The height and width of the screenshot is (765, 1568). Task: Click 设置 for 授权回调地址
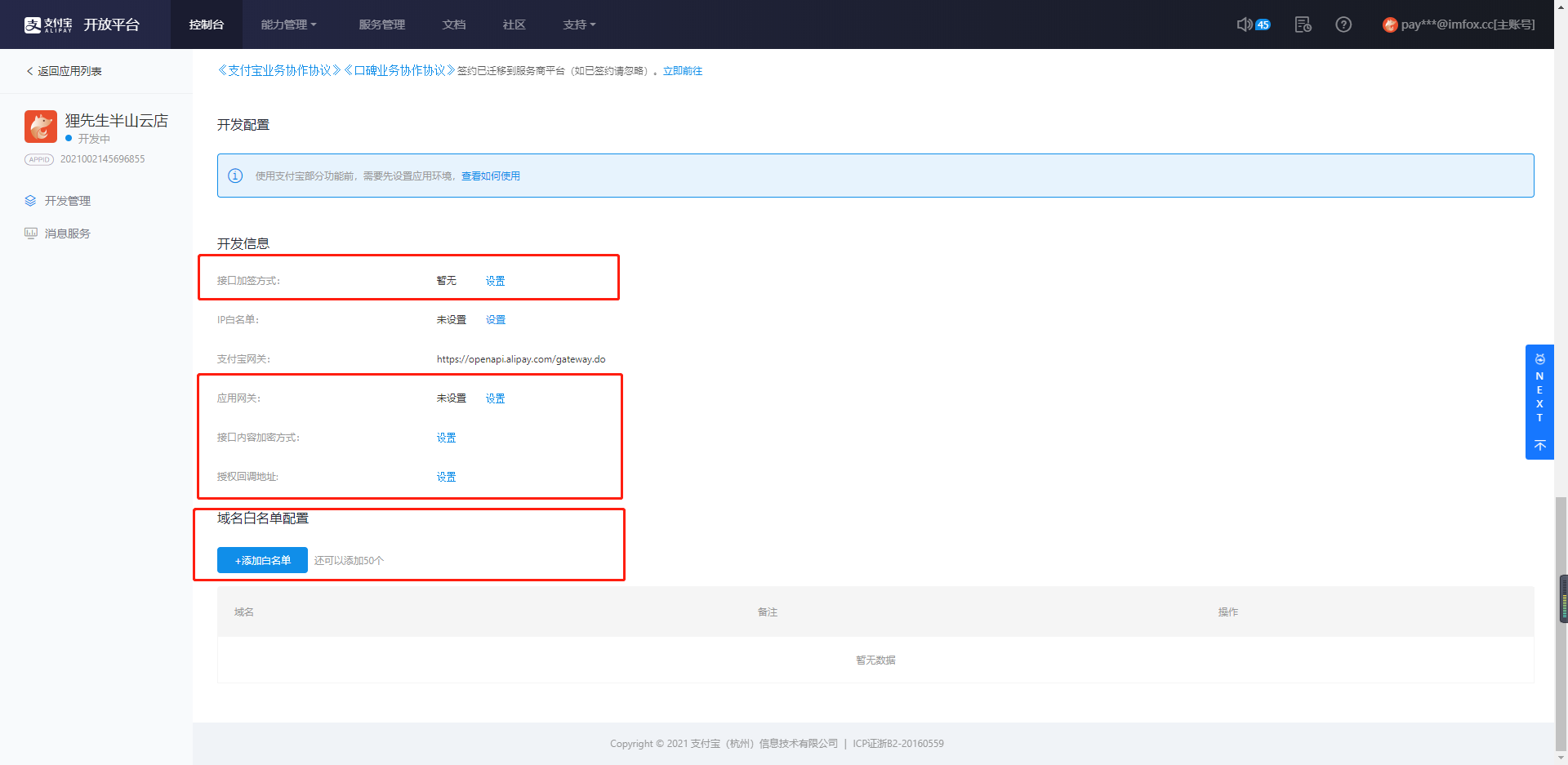point(446,477)
